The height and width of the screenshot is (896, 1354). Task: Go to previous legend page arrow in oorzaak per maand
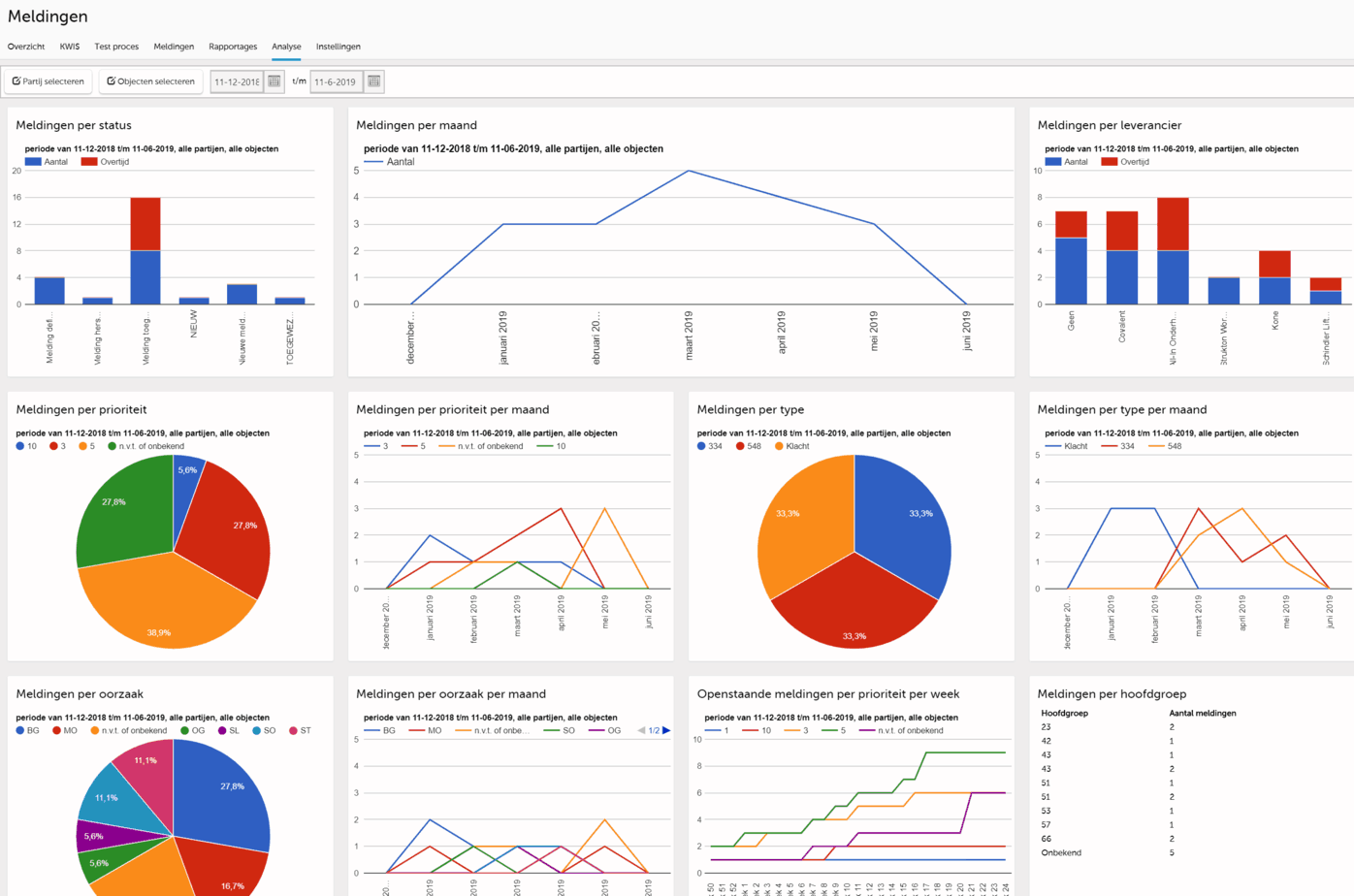pos(641,730)
